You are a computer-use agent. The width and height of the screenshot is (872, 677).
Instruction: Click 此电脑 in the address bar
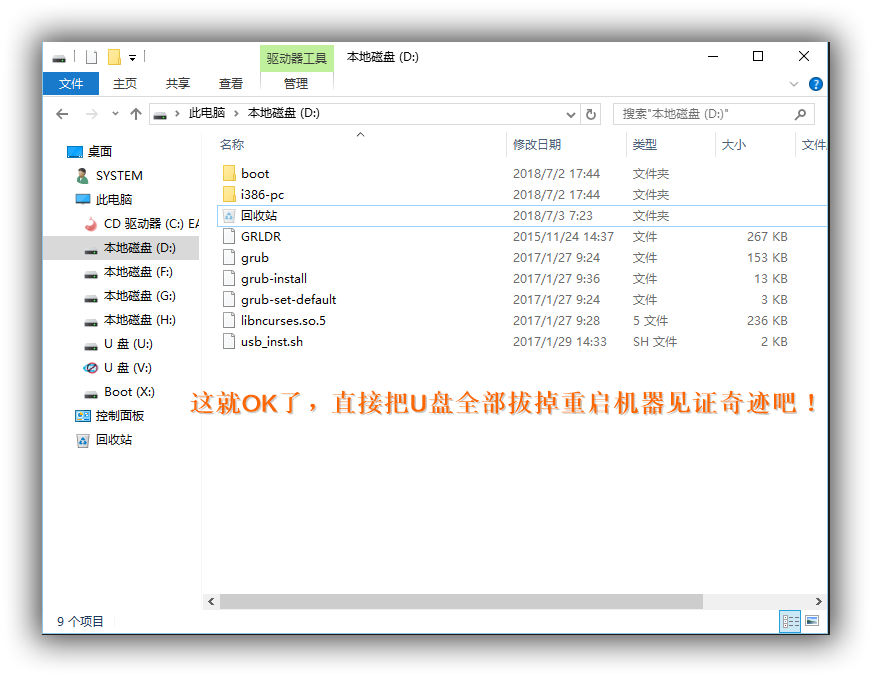(207, 113)
